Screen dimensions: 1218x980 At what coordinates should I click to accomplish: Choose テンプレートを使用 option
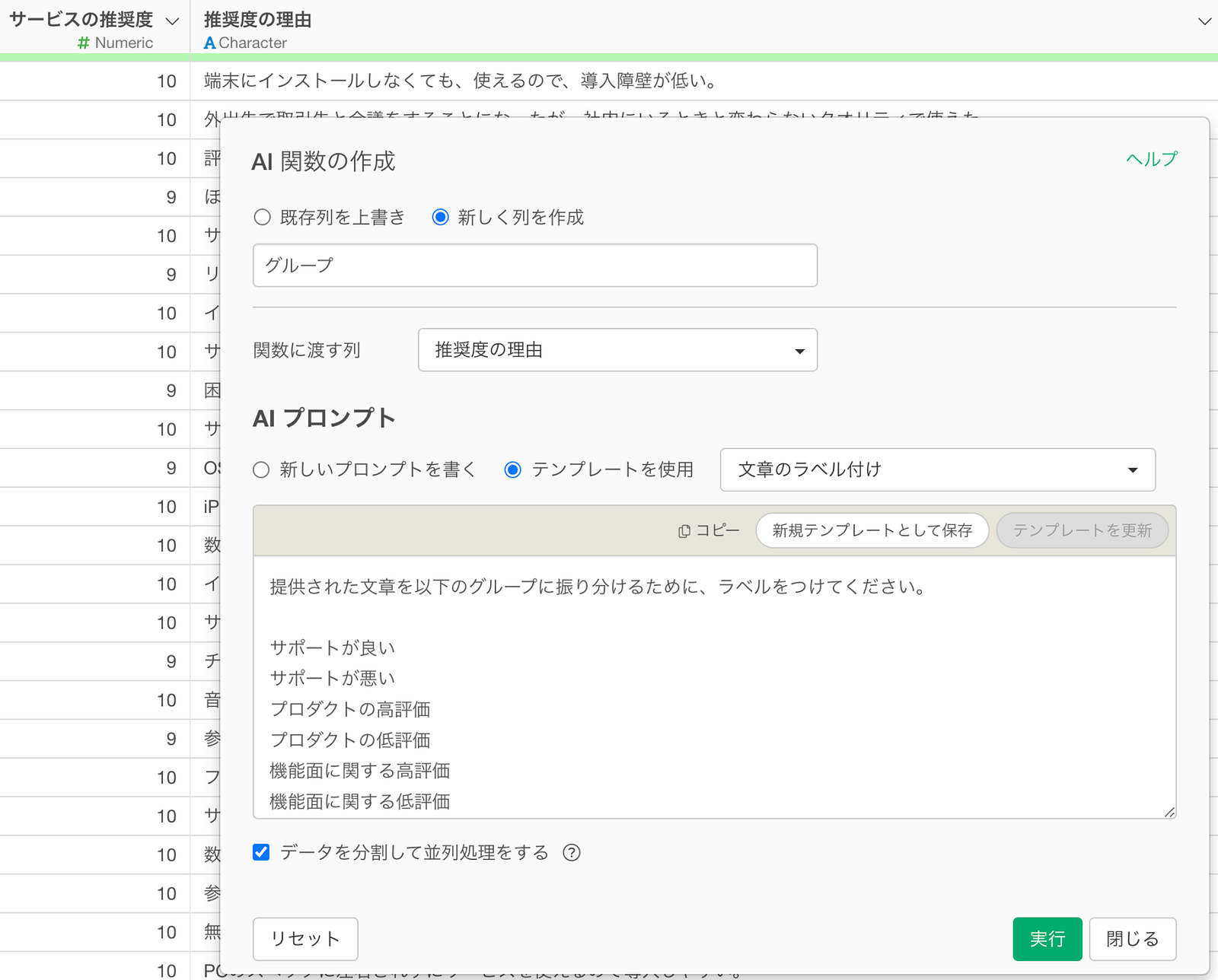(x=513, y=469)
